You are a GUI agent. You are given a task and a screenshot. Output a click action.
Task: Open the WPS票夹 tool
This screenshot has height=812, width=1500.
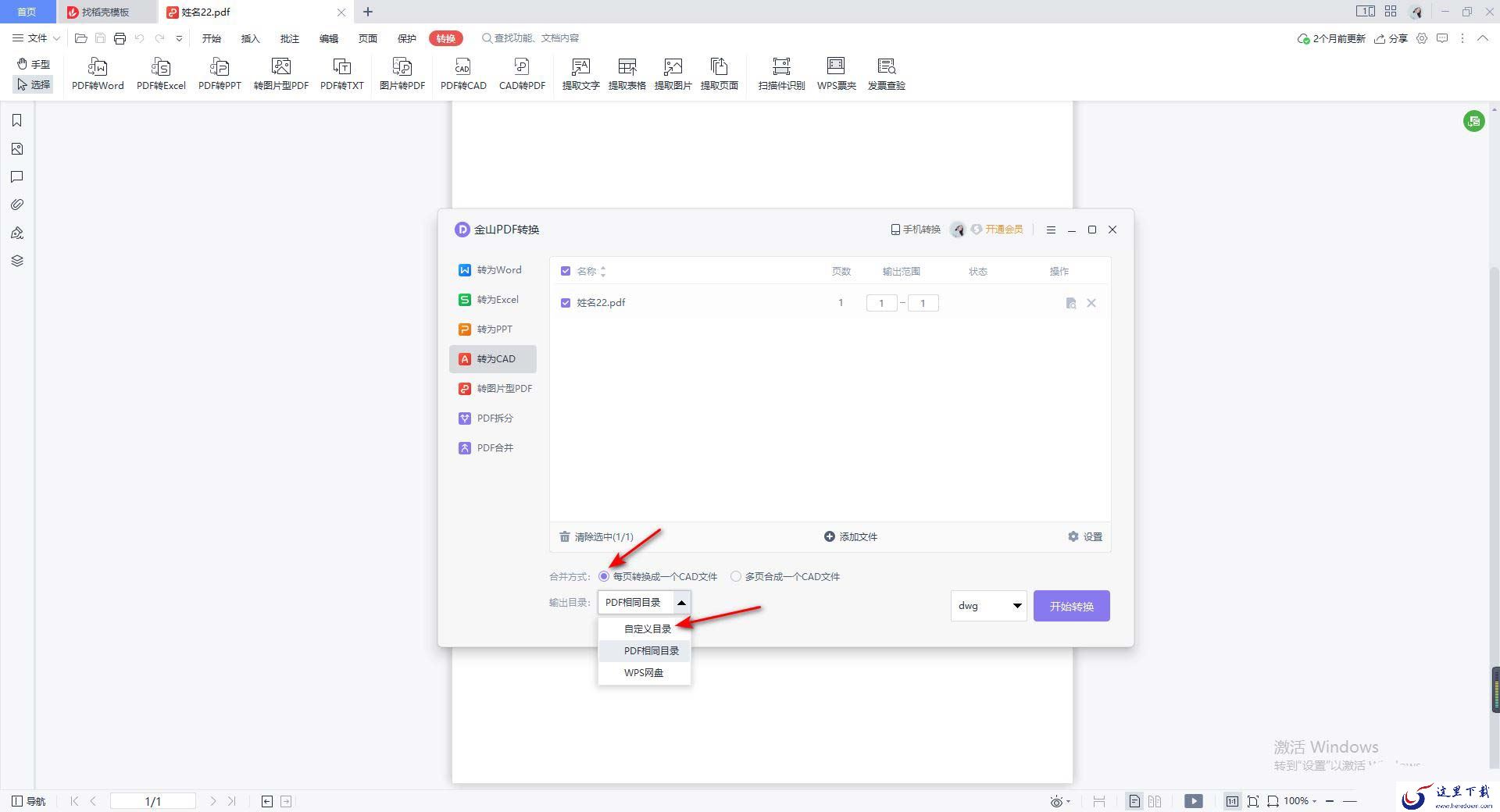[836, 74]
